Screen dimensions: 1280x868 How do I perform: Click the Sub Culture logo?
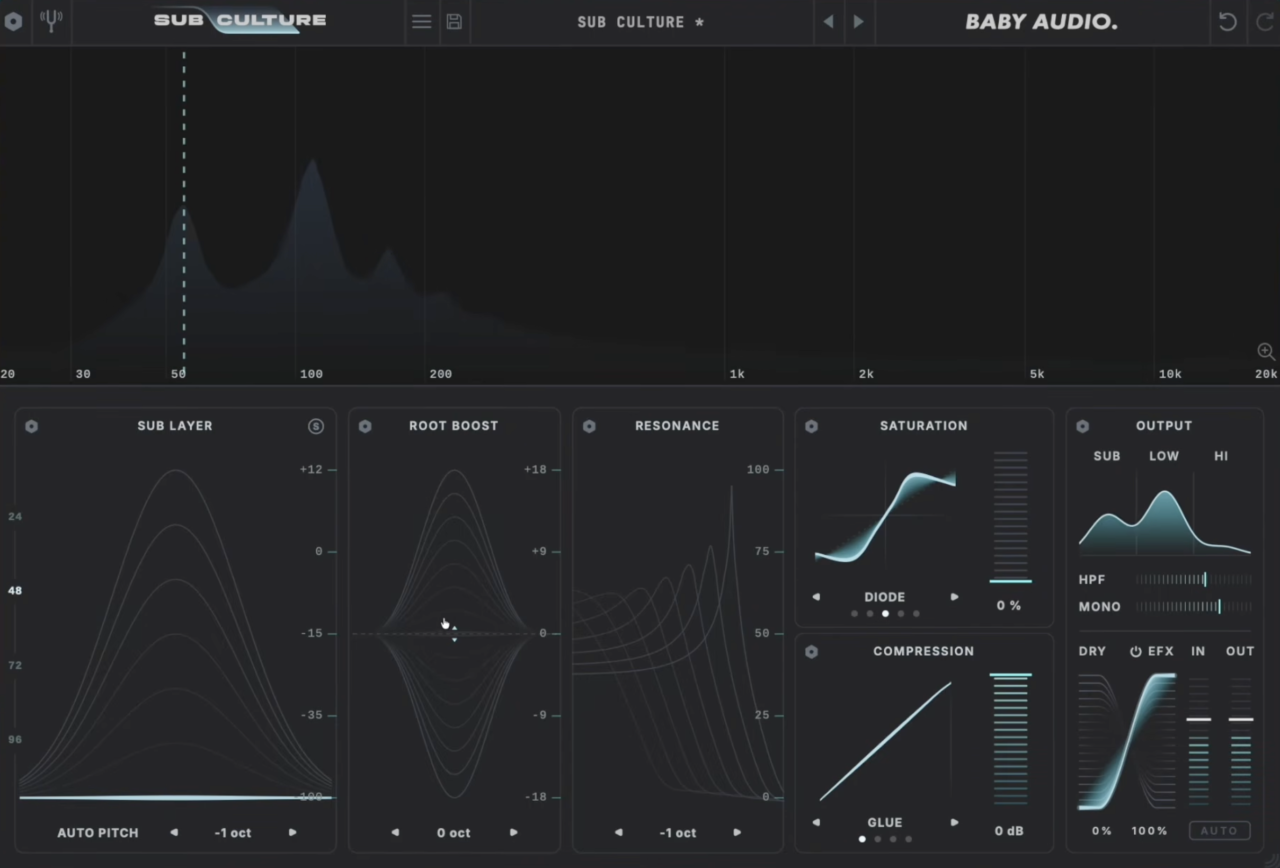[x=240, y=21]
